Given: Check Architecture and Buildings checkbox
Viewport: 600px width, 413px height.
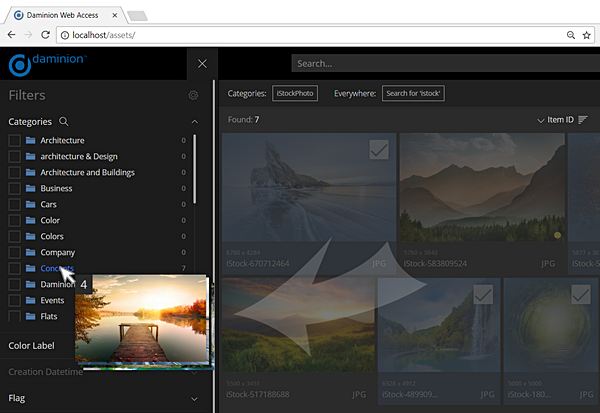Looking at the screenshot, I should pyautogui.click(x=15, y=173).
